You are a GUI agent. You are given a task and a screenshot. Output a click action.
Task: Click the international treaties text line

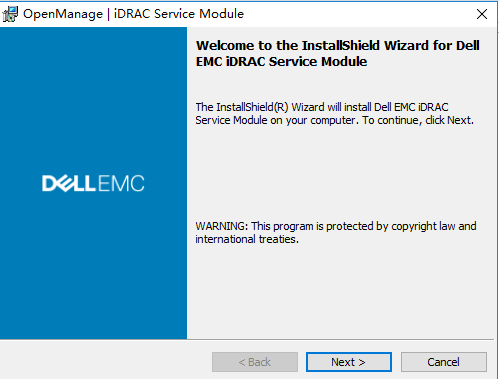[247, 239]
